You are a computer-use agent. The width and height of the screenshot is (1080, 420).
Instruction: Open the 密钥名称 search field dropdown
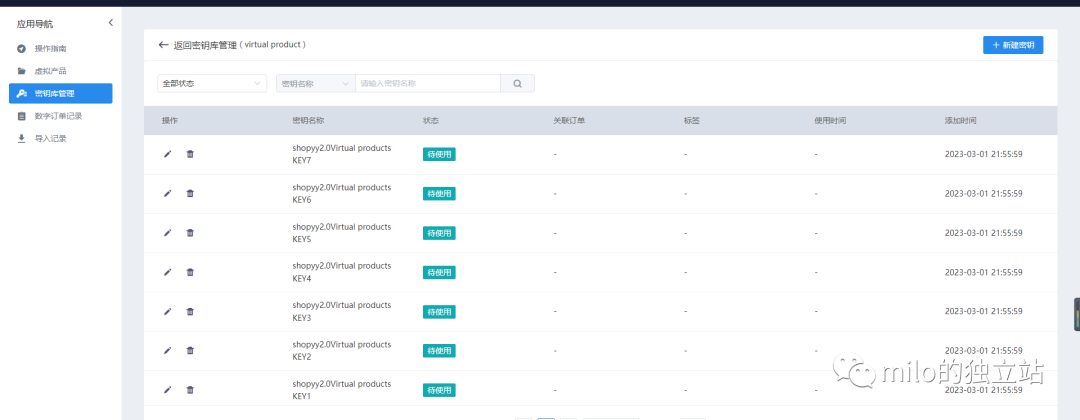pyautogui.click(x=315, y=83)
